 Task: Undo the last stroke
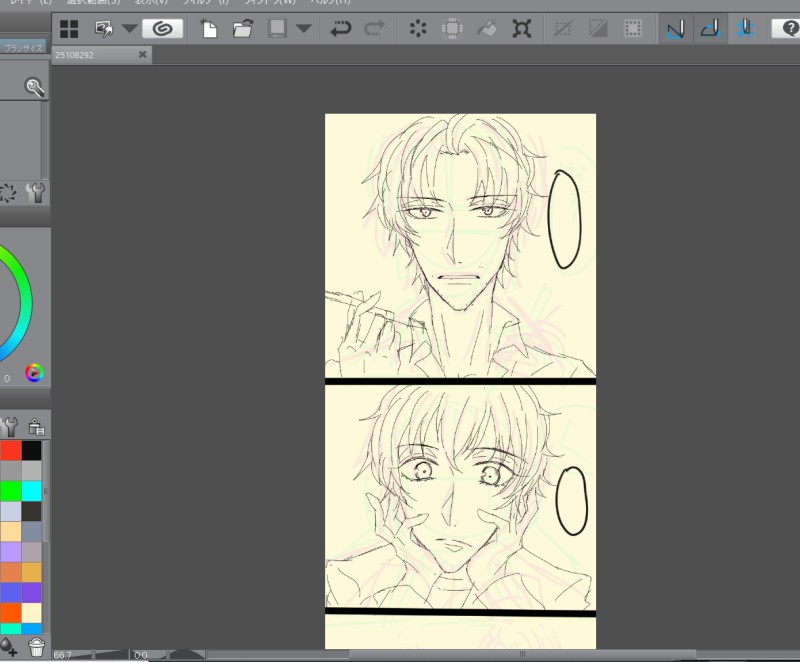point(340,29)
